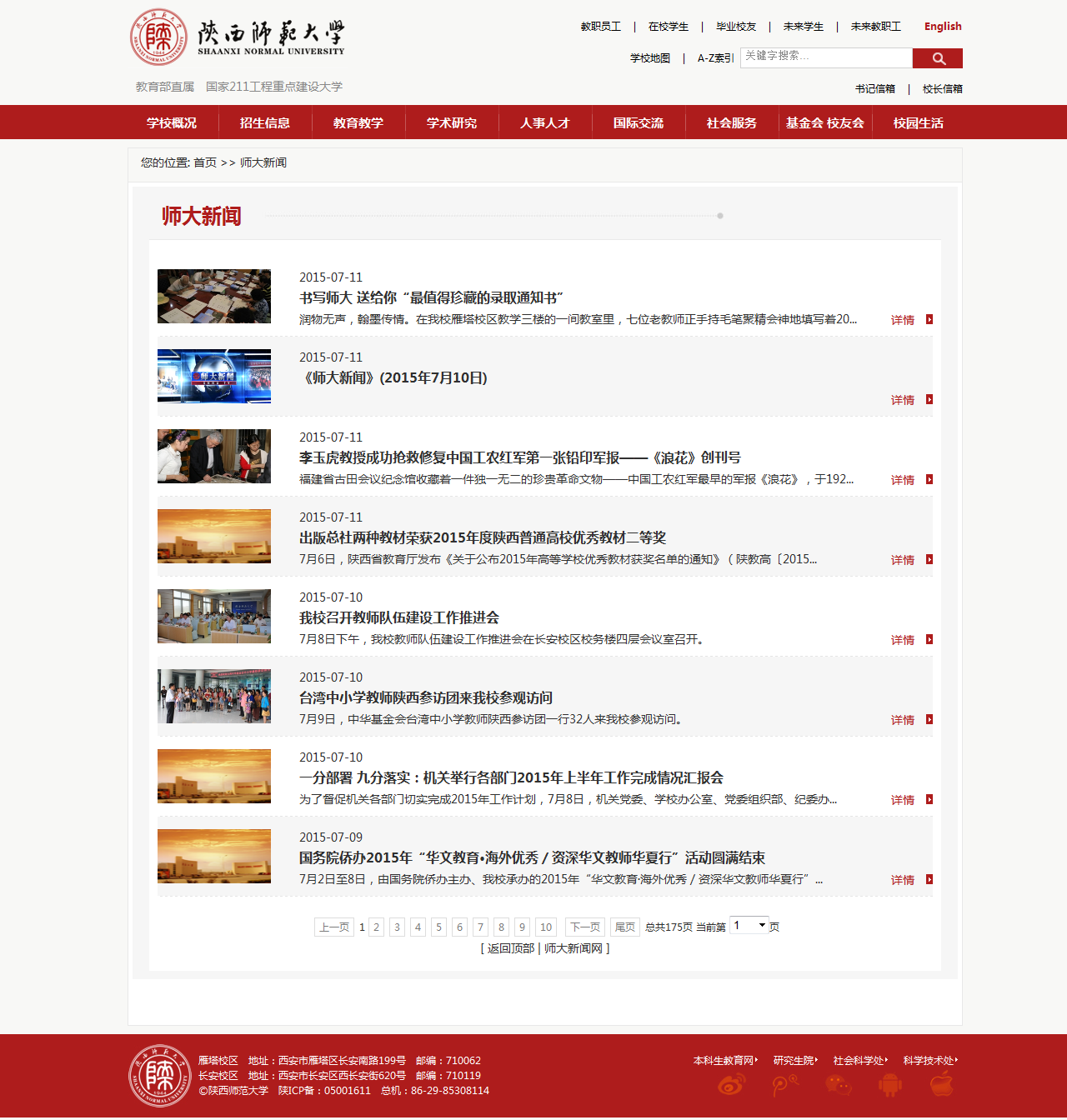The image size is (1067, 1120).
Task: Select the 国际交流 navigation item
Action: (639, 123)
